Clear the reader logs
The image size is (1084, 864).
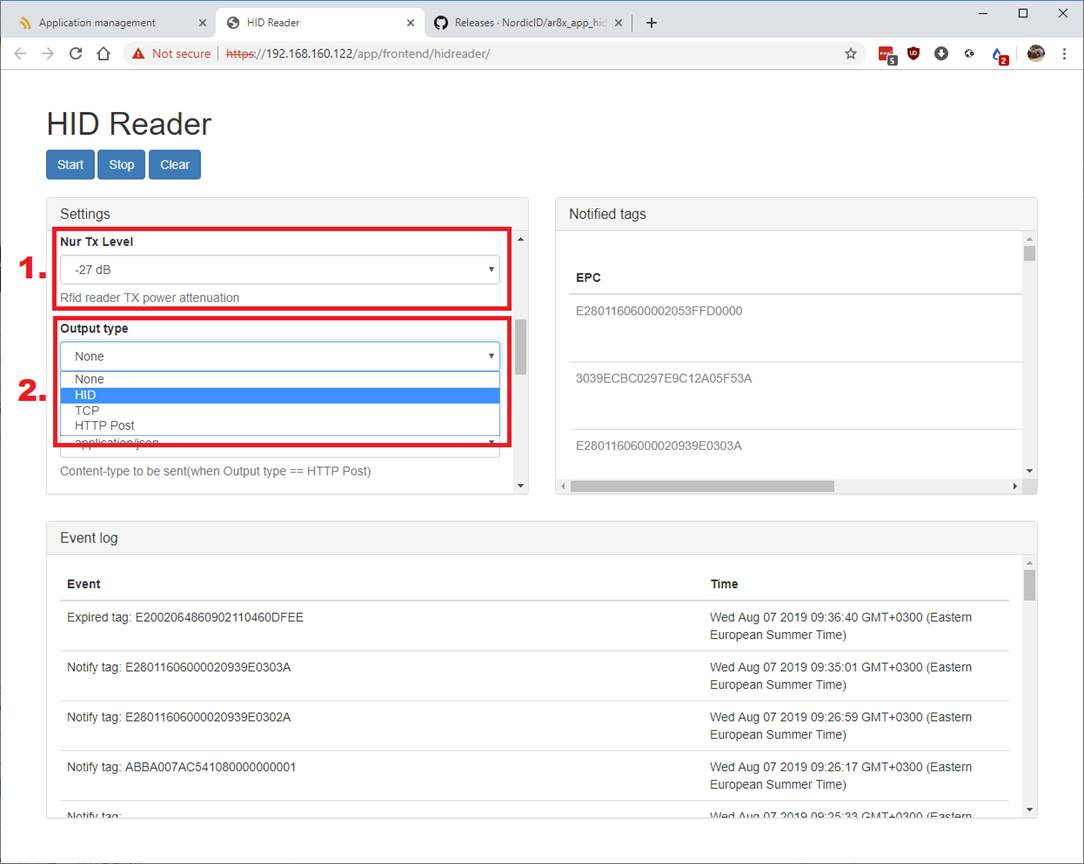click(x=175, y=165)
